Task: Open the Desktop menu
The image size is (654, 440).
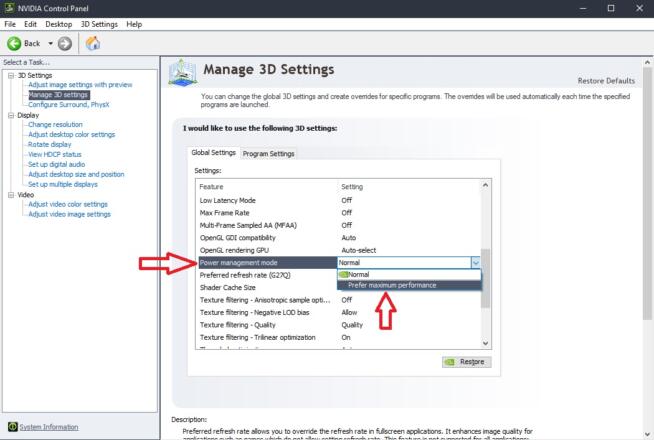Action: (59, 24)
